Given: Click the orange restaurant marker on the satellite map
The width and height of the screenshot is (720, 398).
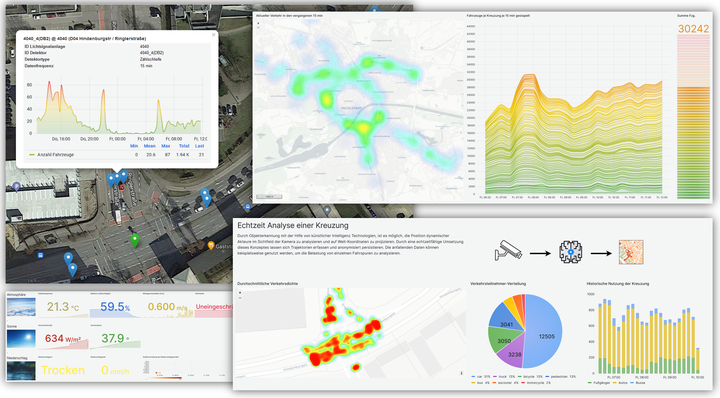Looking at the screenshot, I should pyautogui.click(x=211, y=245).
